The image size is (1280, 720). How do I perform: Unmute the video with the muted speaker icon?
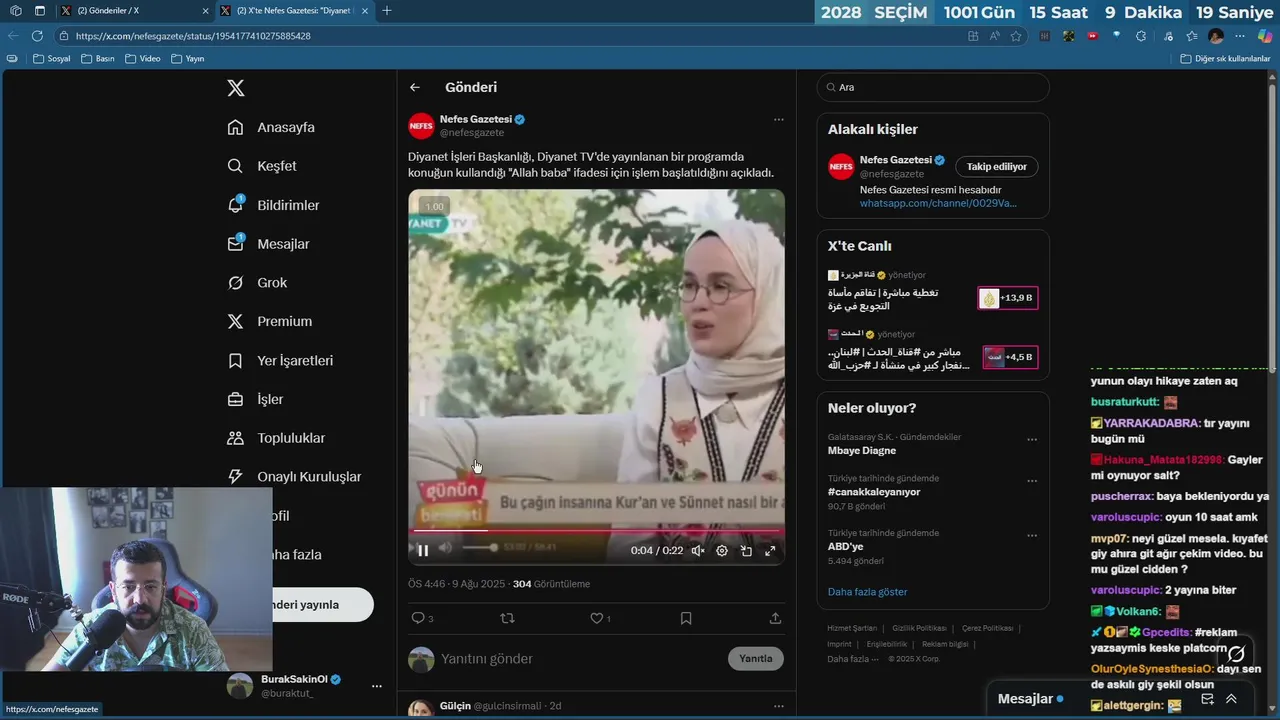click(698, 550)
